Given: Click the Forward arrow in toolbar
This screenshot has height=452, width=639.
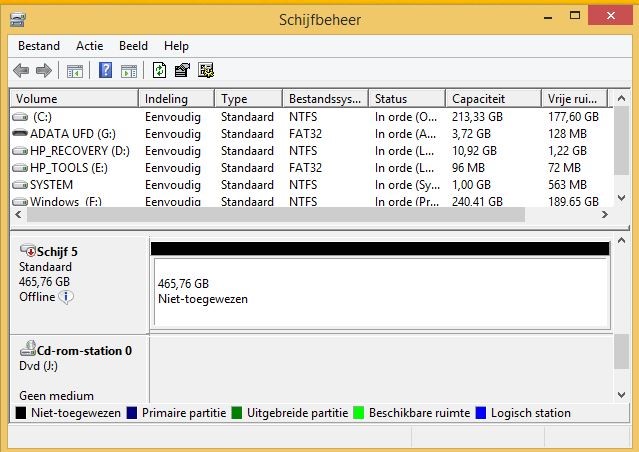Looking at the screenshot, I should pyautogui.click(x=43, y=70).
